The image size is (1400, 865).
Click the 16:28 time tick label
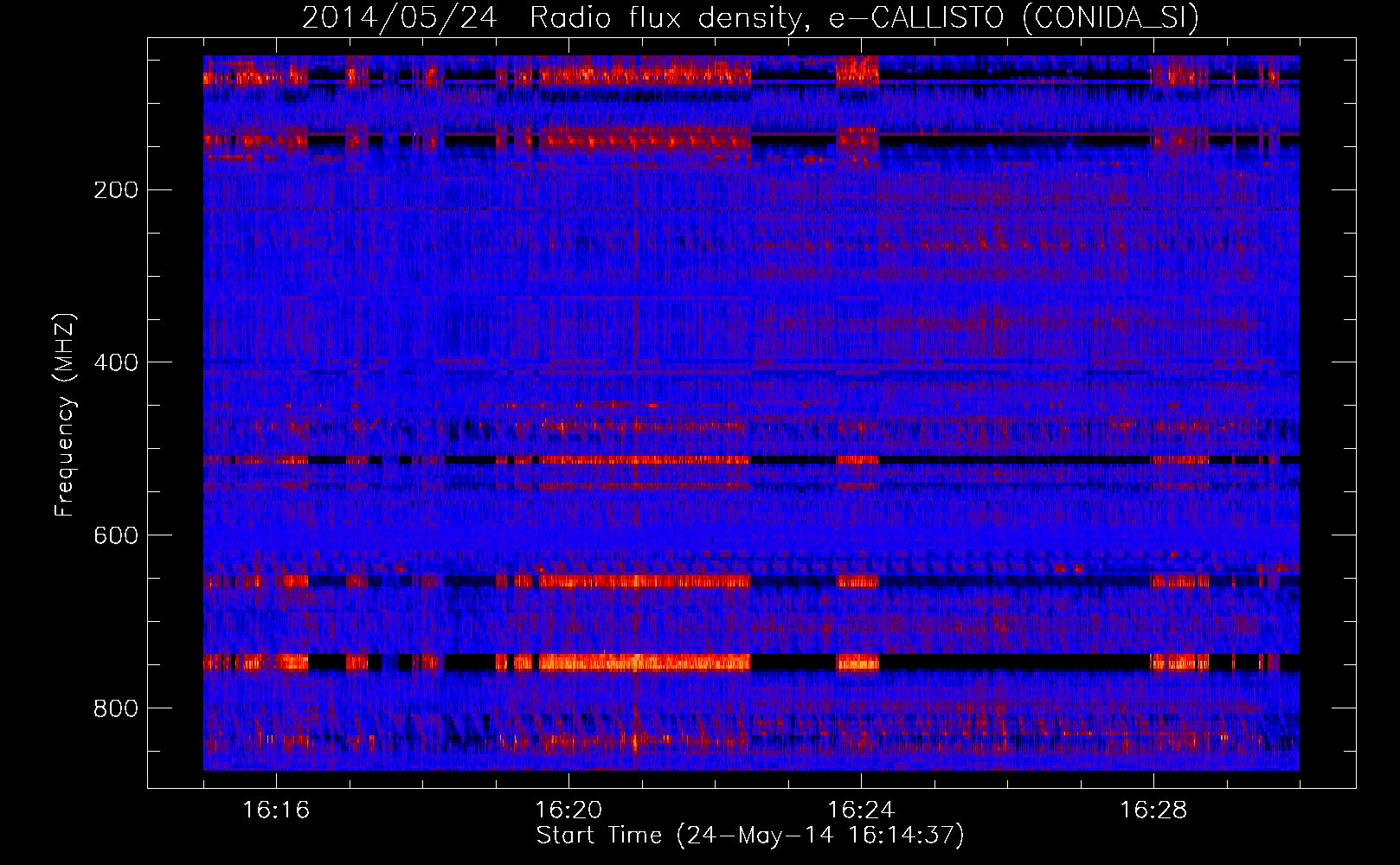pos(1153,811)
